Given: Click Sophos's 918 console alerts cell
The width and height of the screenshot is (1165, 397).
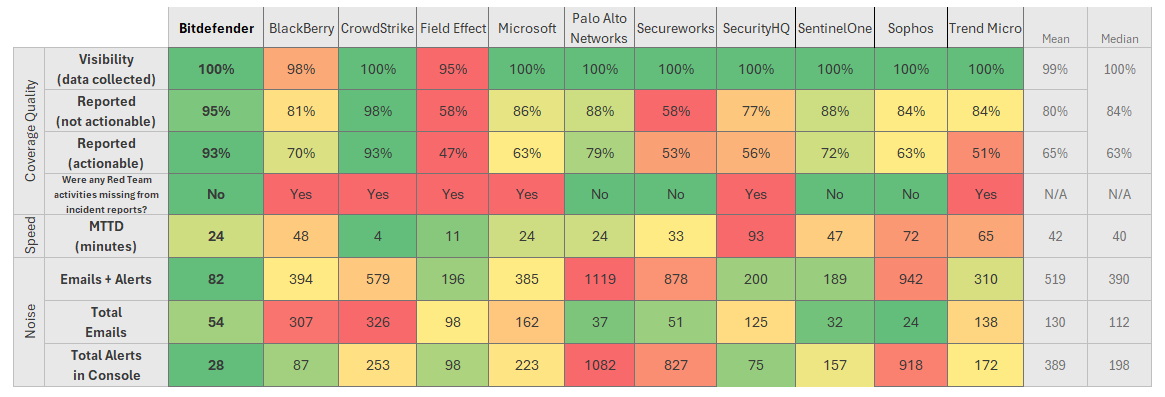Looking at the screenshot, I should (x=911, y=365).
